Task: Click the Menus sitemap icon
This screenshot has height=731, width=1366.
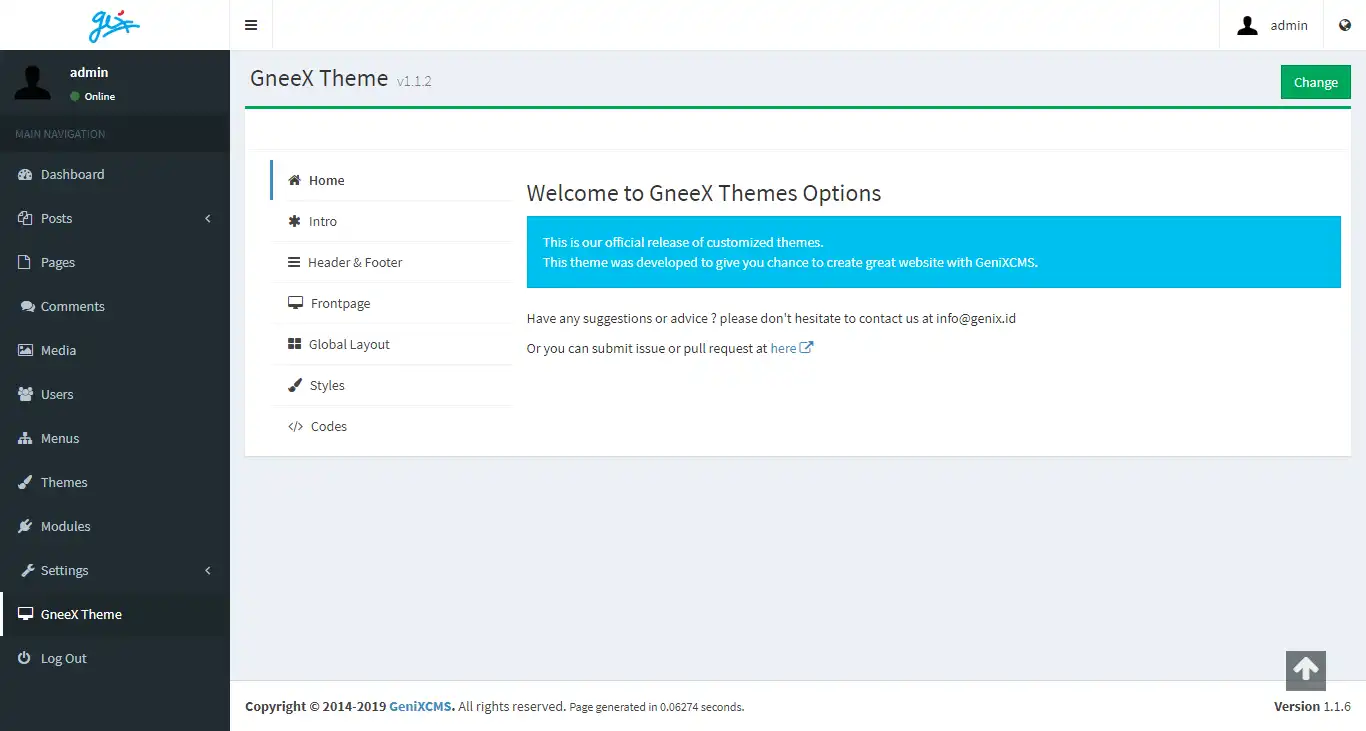Action: click(x=26, y=438)
